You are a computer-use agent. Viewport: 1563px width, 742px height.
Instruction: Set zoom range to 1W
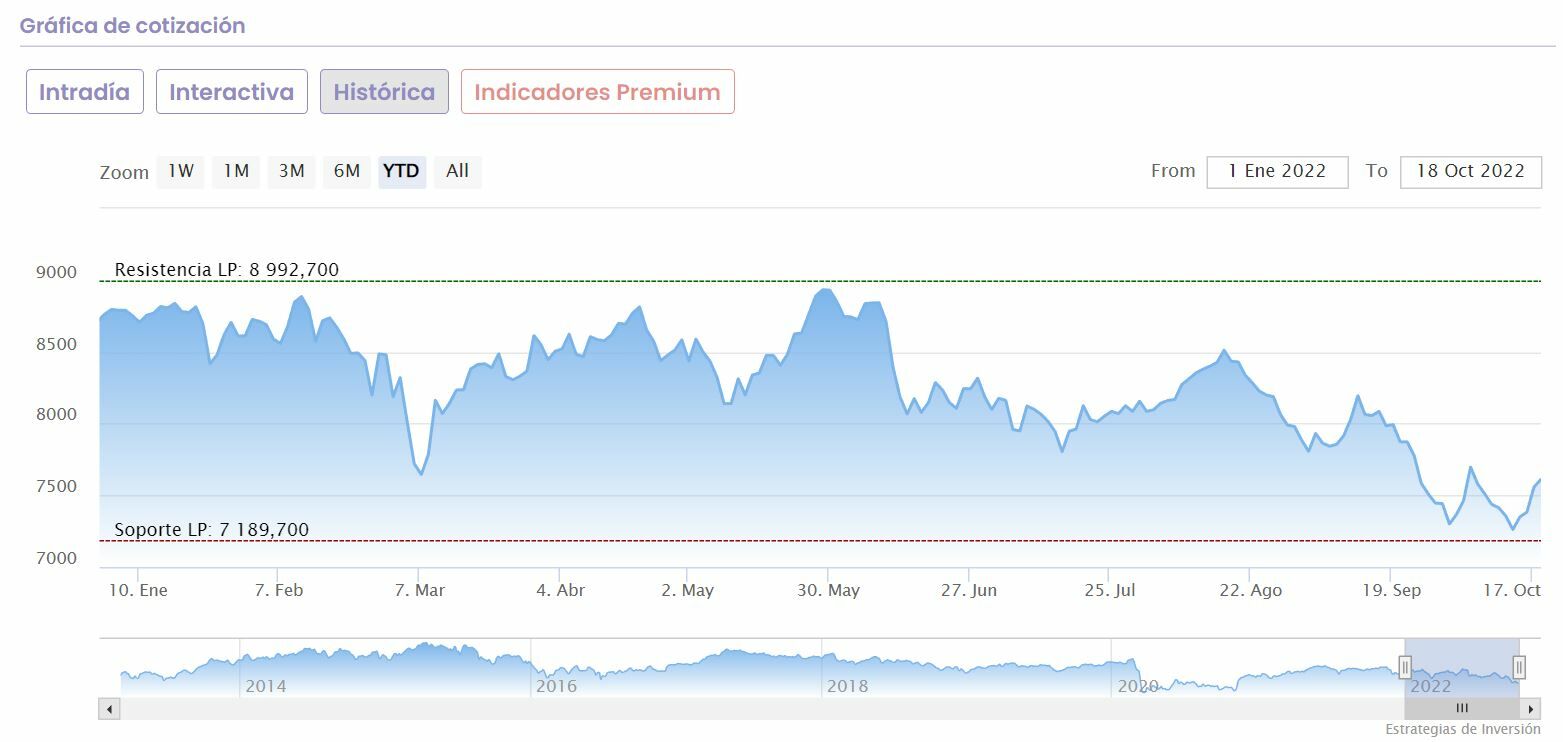[x=181, y=171]
